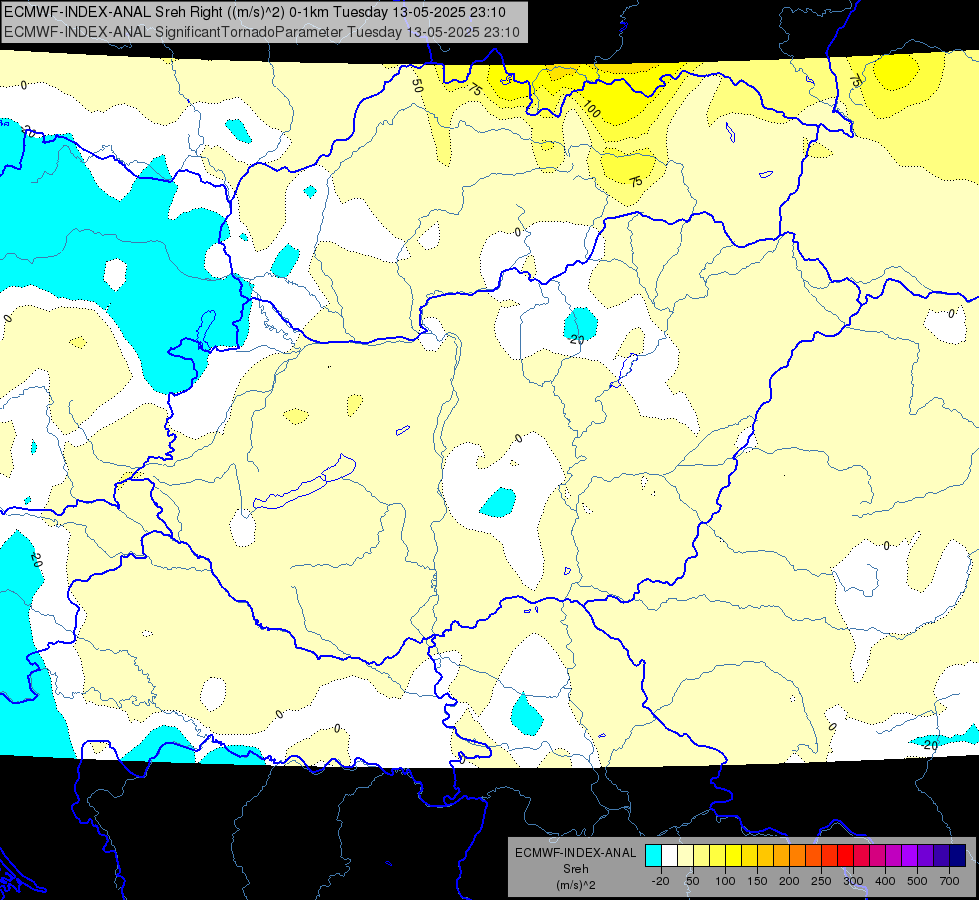Click the '(m/s)^2' unit label in legend

pyautogui.click(x=576, y=885)
